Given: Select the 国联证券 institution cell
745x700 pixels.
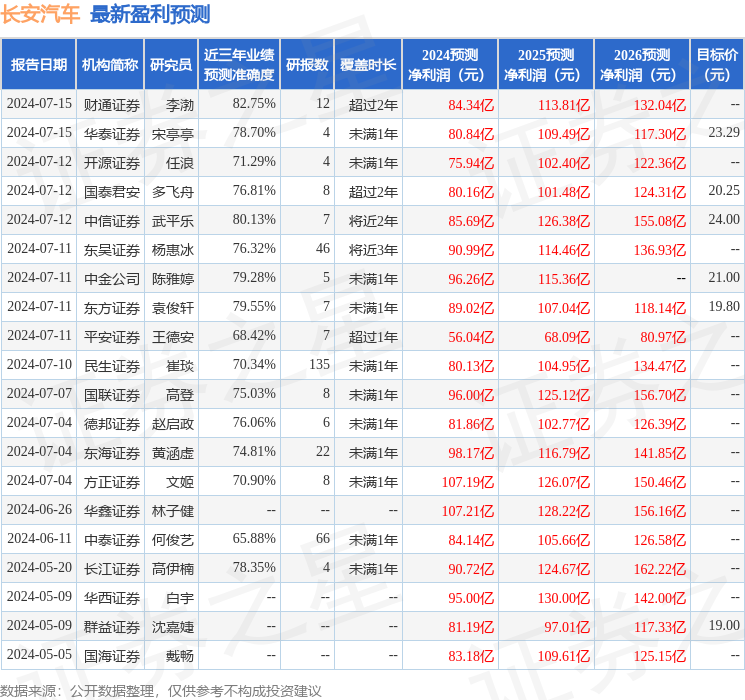Looking at the screenshot, I should pos(112,395).
